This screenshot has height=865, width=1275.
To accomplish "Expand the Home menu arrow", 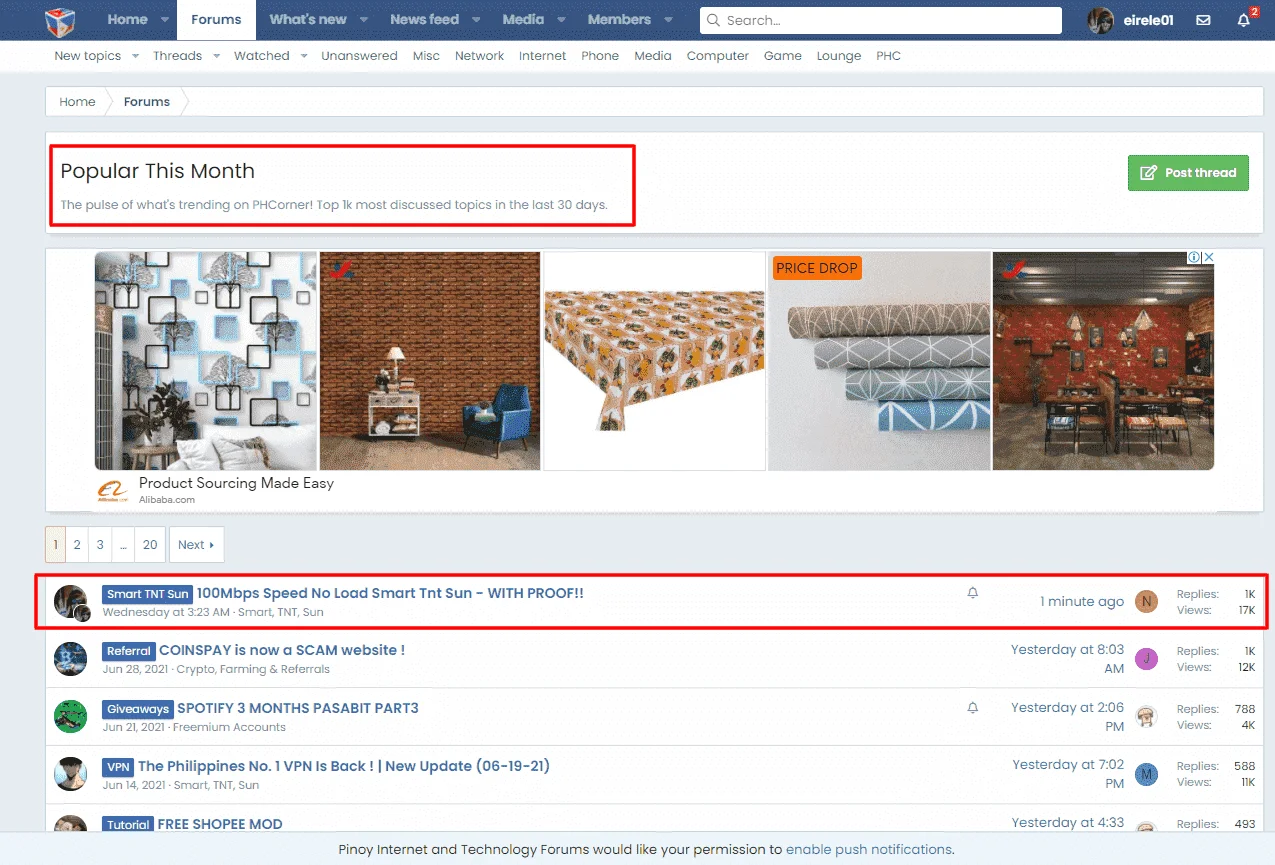I will point(165,20).
